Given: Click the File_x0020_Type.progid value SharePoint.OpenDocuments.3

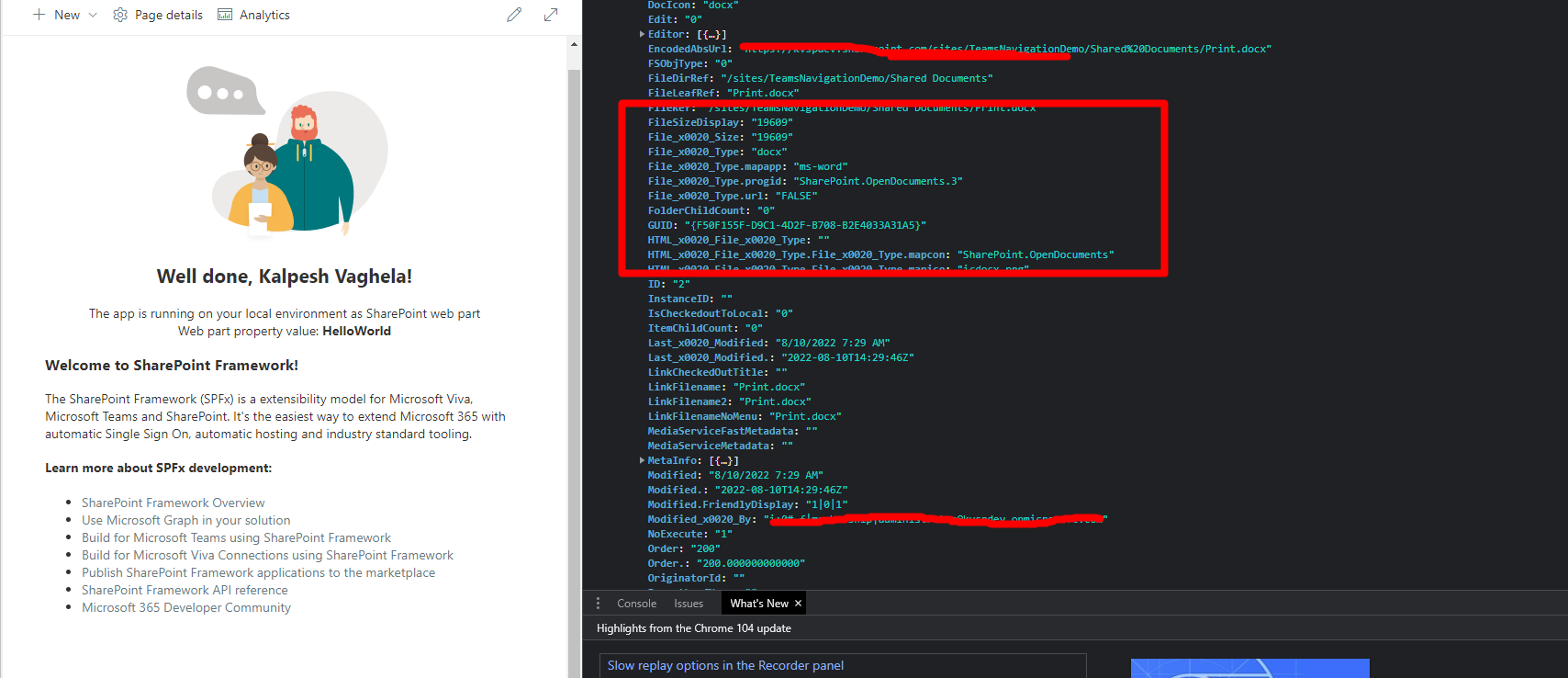Looking at the screenshot, I should (879, 181).
